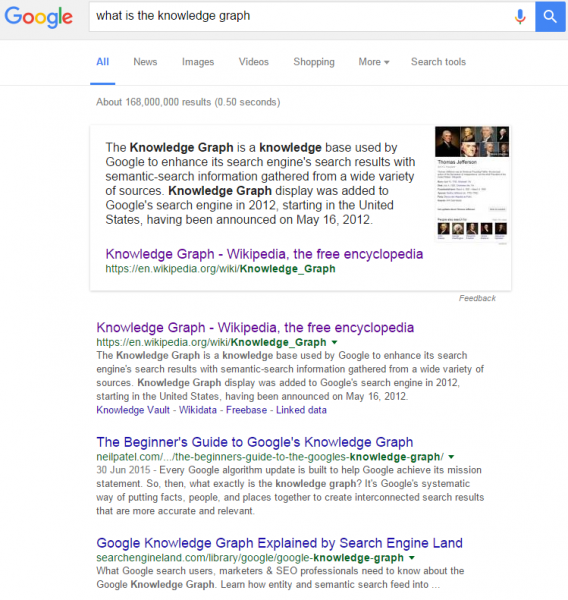Expand the More dropdown menu

(374, 62)
